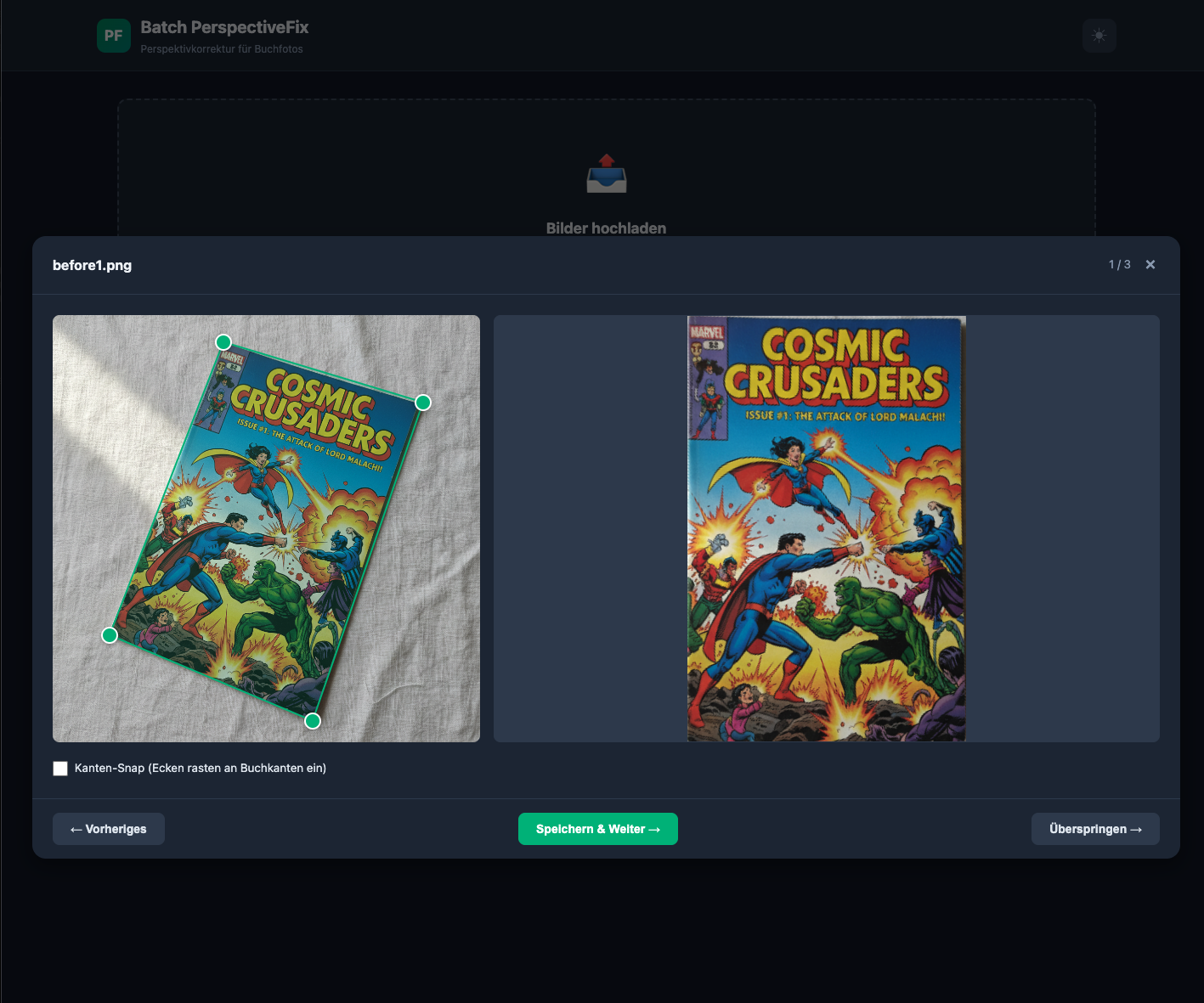This screenshot has height=1003, width=1204.
Task: Enable the Kanten-Snap checkbox
Action: (x=60, y=769)
